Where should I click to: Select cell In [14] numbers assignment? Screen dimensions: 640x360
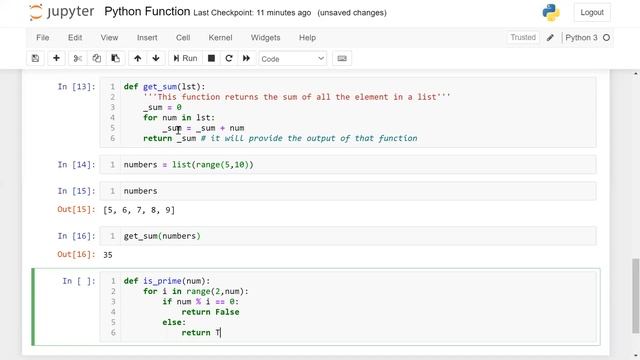point(348,164)
